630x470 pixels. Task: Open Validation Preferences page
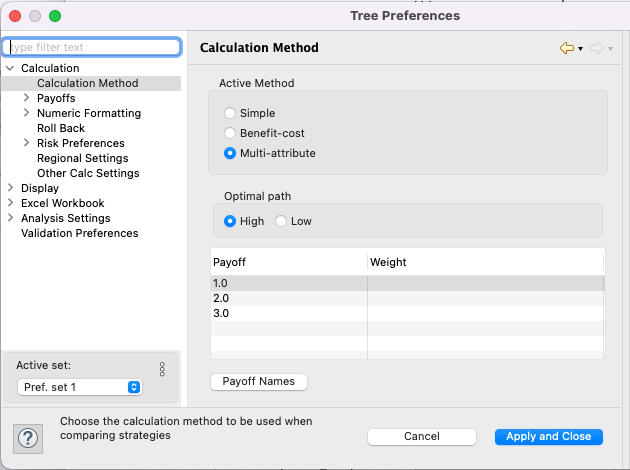click(x=79, y=233)
